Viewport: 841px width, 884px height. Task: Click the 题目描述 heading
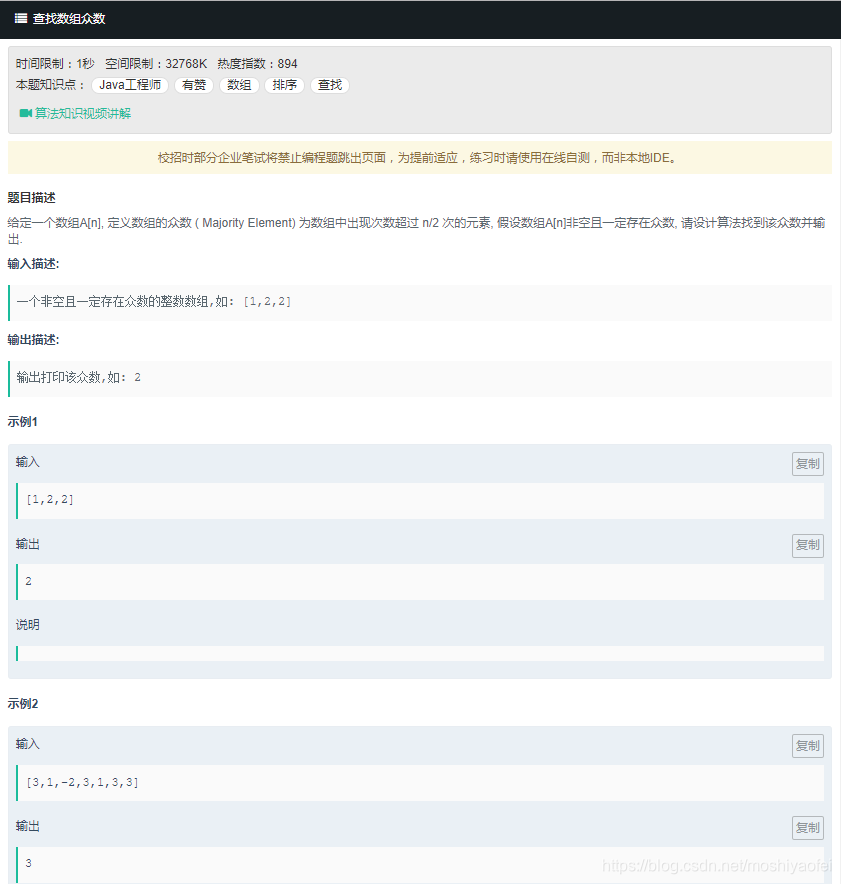pyautogui.click(x=32, y=198)
